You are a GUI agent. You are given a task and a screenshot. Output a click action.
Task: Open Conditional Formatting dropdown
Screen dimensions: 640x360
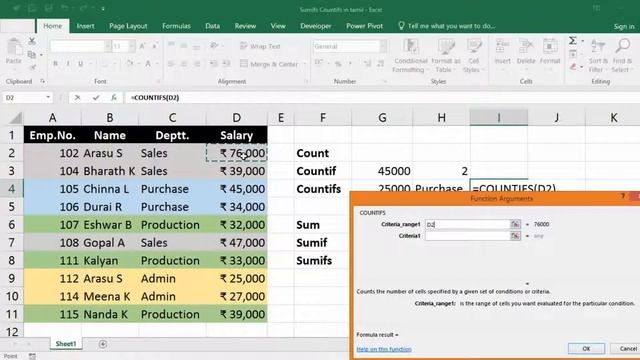point(410,56)
